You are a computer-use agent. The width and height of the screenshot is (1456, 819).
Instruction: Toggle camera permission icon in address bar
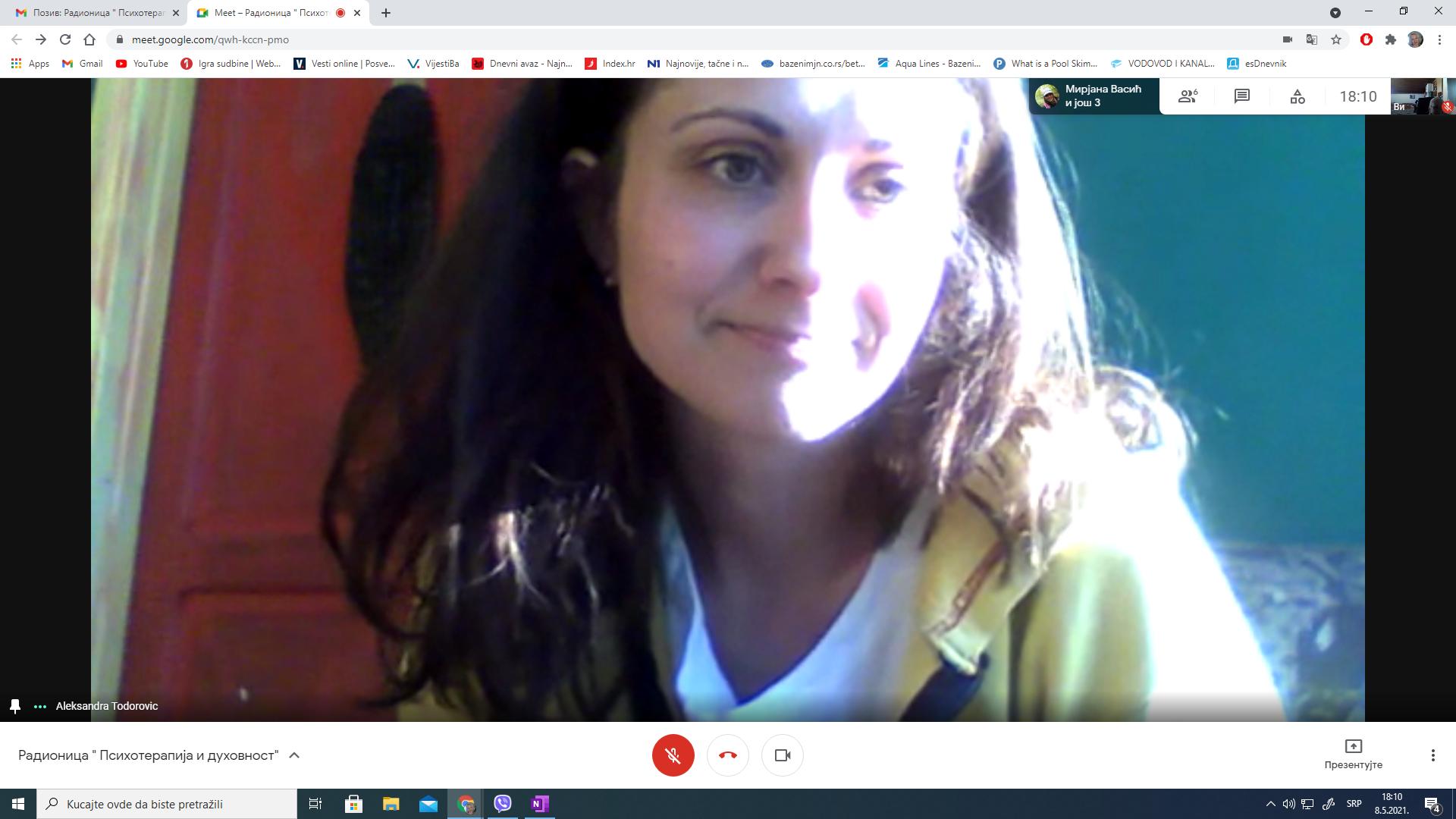[x=1287, y=39]
